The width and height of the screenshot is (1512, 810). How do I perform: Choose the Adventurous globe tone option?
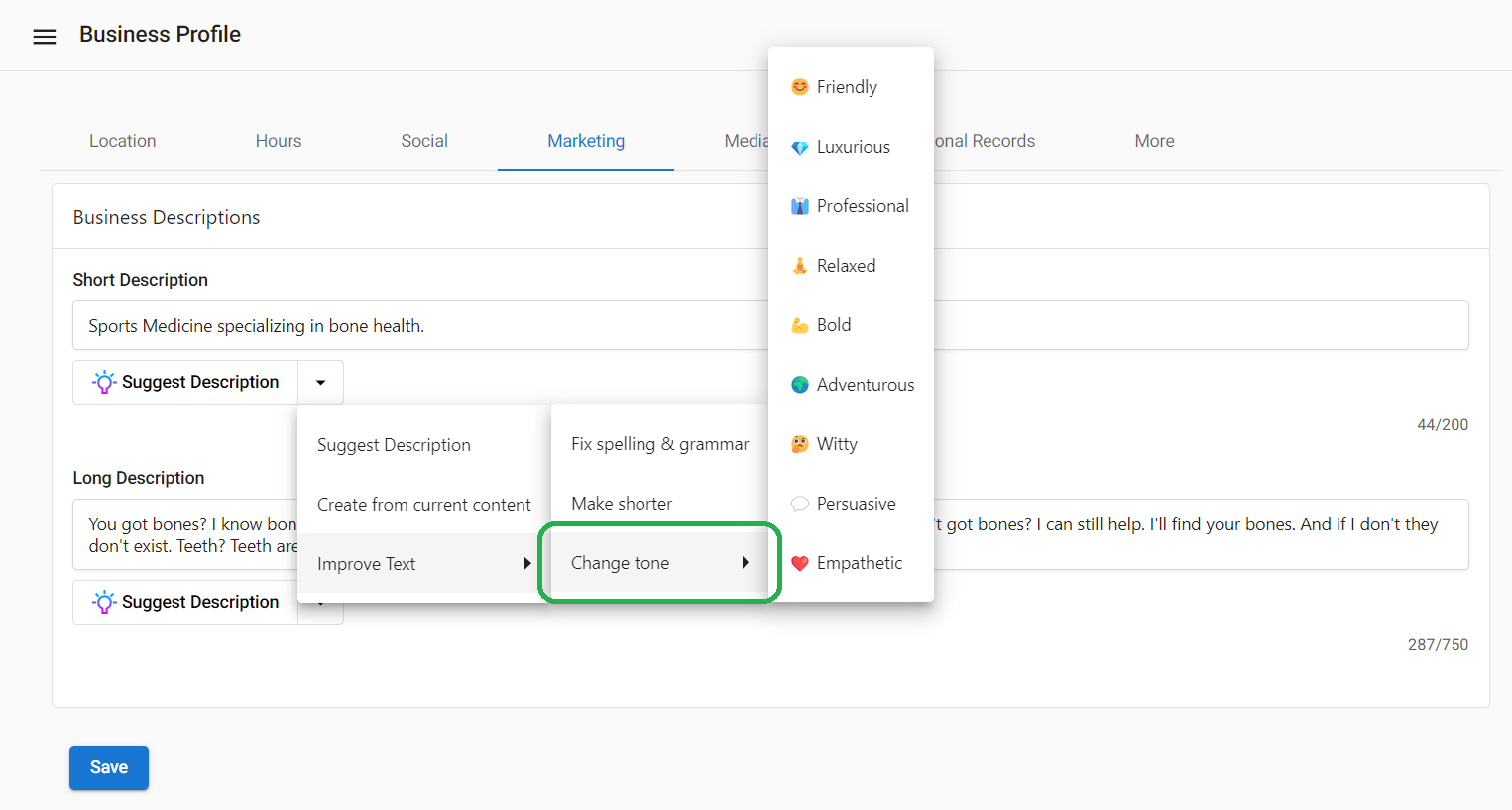(864, 385)
